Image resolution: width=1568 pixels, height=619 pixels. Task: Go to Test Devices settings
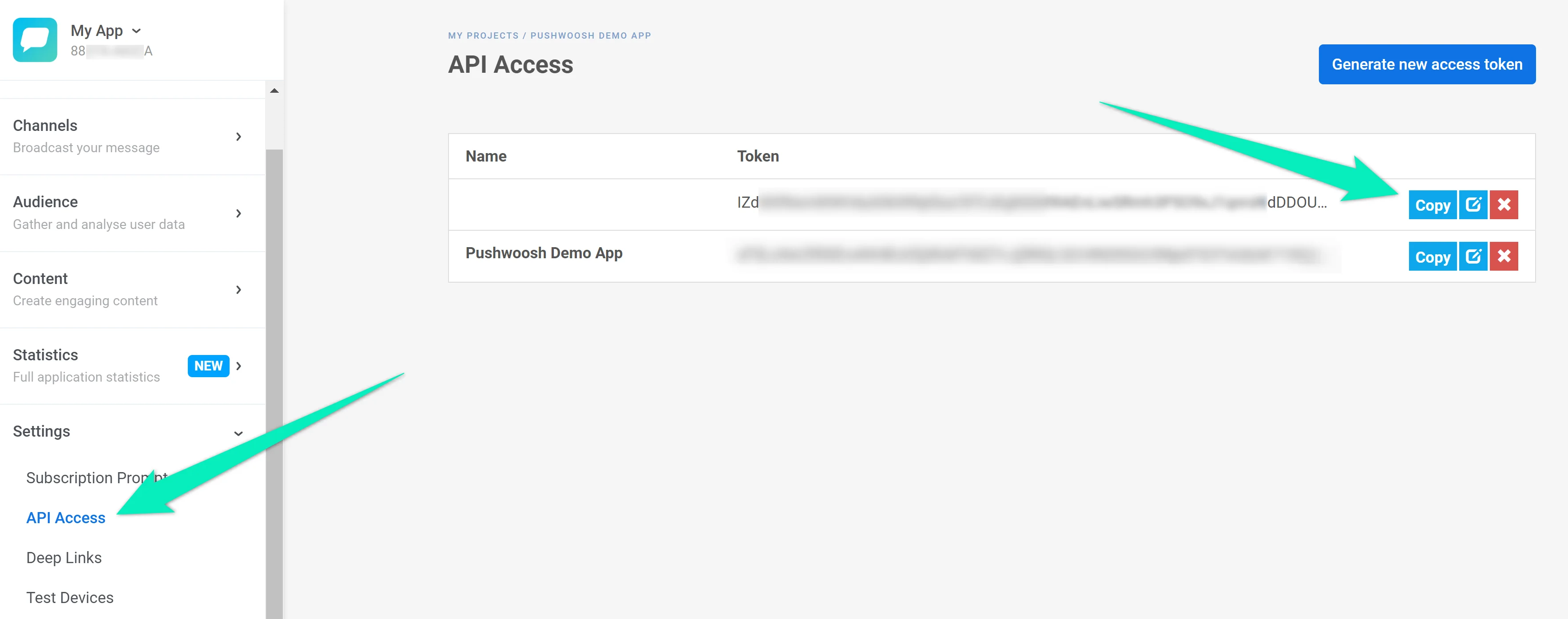[70, 598]
